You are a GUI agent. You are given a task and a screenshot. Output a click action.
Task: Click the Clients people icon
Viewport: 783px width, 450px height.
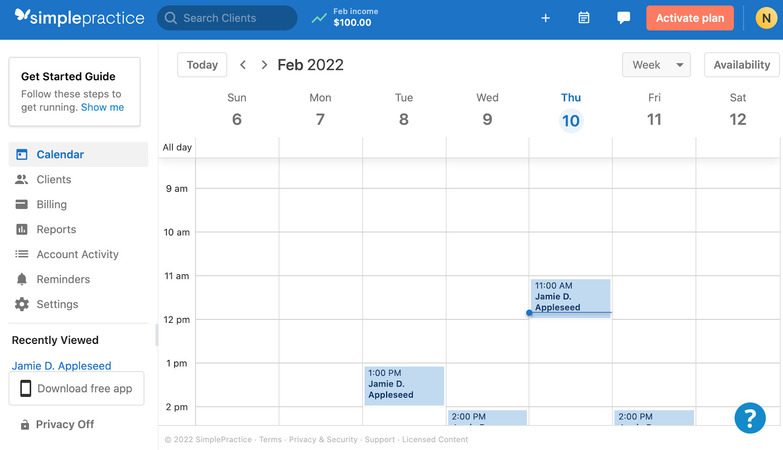(x=21, y=179)
